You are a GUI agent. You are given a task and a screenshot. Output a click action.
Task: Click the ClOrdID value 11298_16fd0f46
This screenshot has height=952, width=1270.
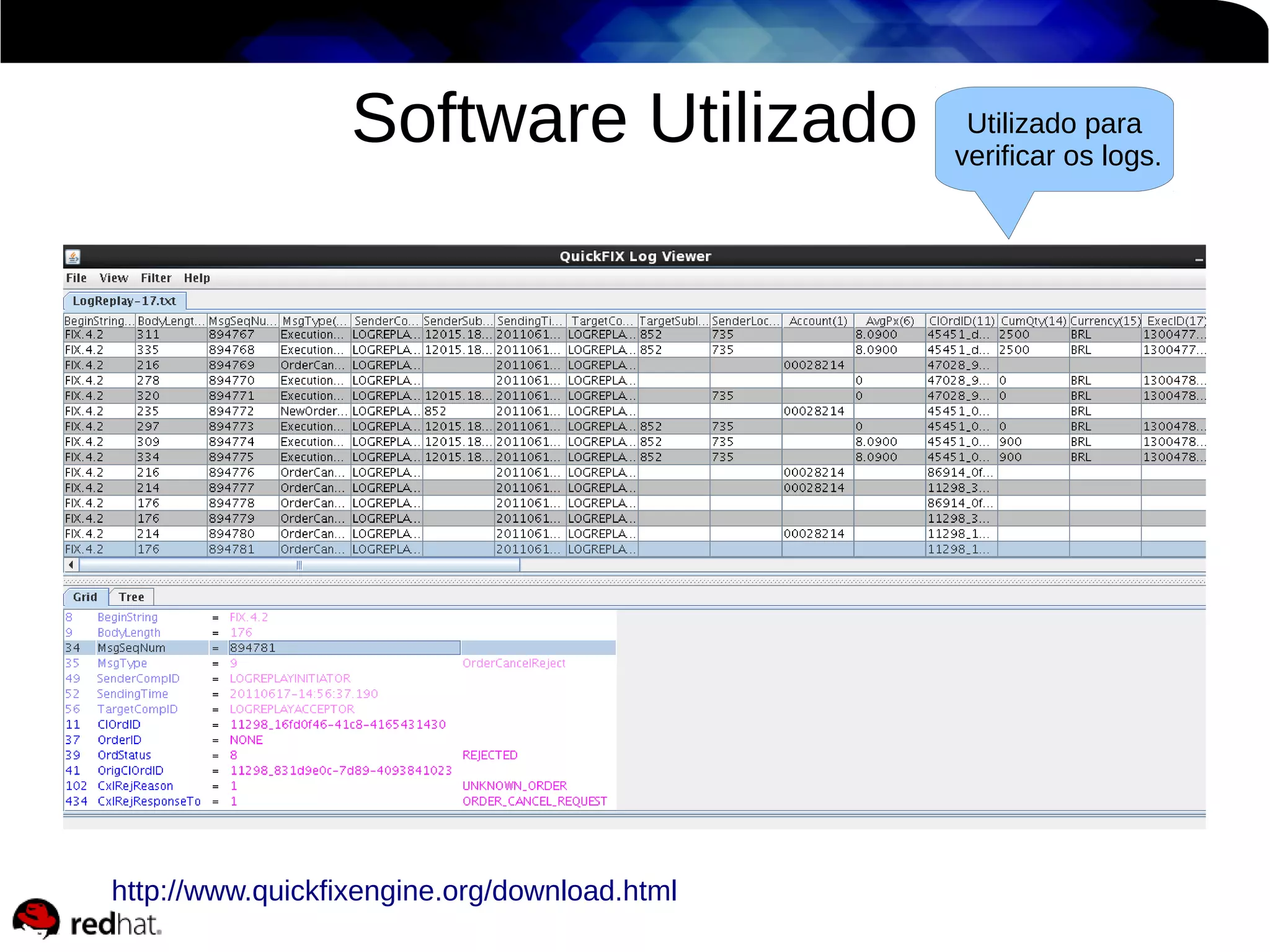[338, 724]
